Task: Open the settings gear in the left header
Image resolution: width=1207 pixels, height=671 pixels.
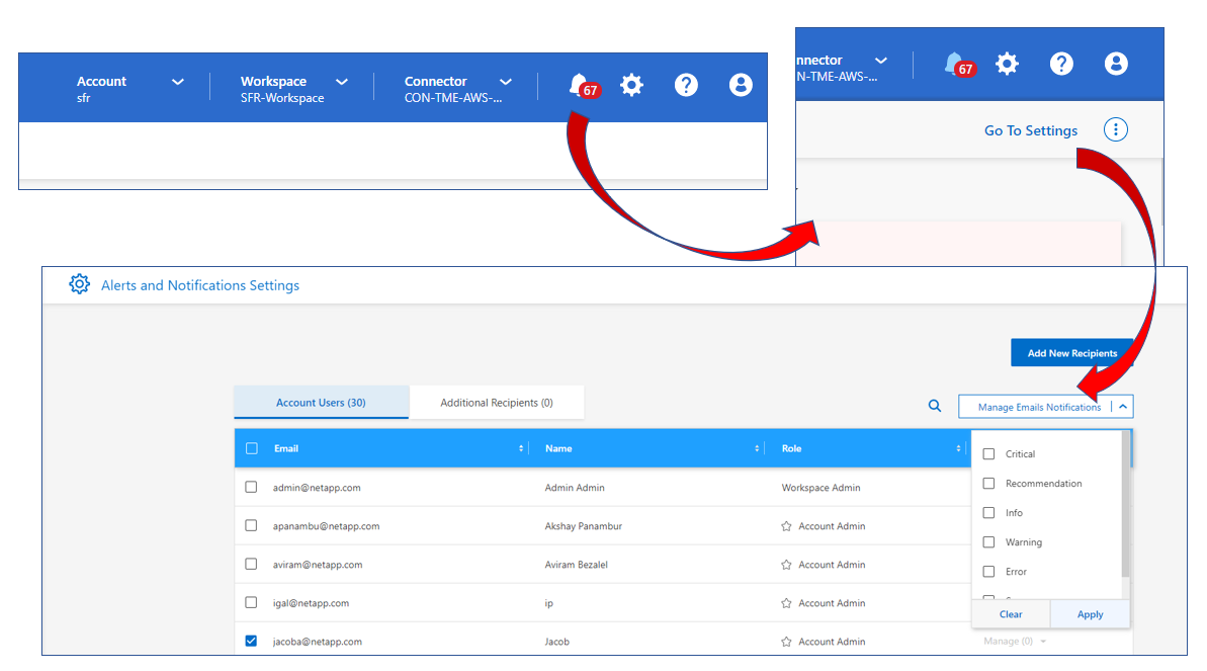Action: click(632, 86)
